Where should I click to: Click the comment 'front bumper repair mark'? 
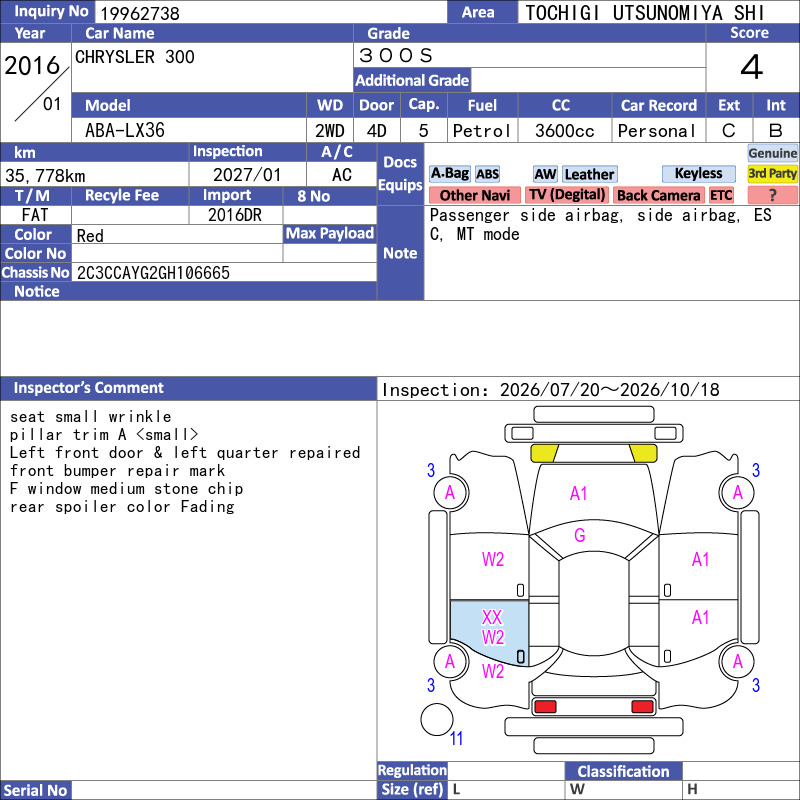pyautogui.click(x=117, y=470)
